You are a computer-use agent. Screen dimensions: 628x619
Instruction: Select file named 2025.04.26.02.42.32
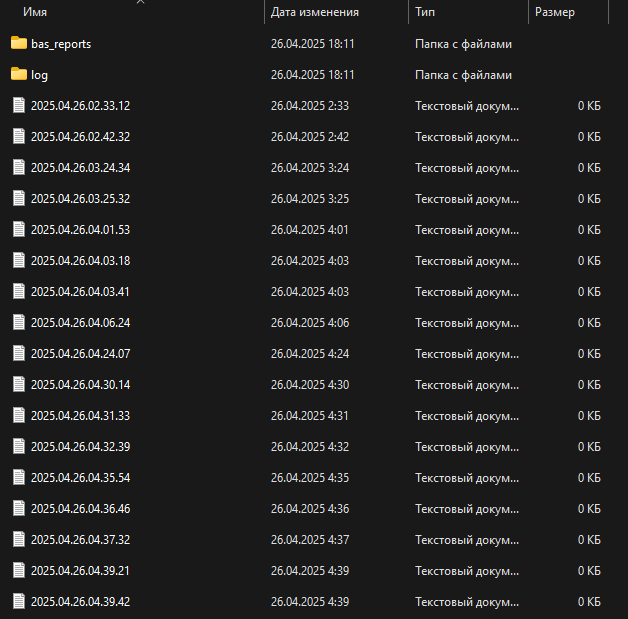(80, 137)
